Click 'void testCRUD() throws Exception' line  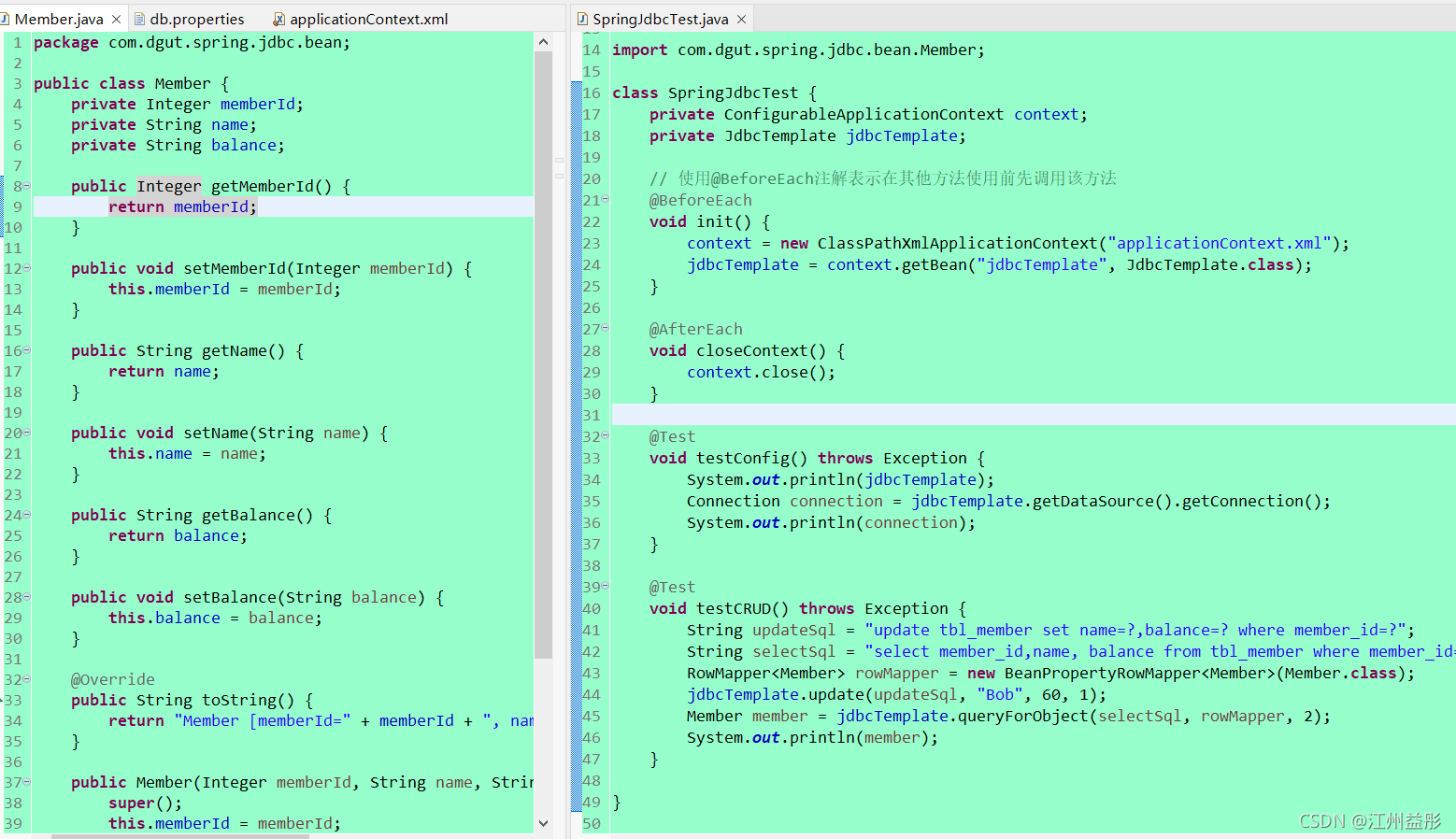pyautogui.click(x=807, y=608)
